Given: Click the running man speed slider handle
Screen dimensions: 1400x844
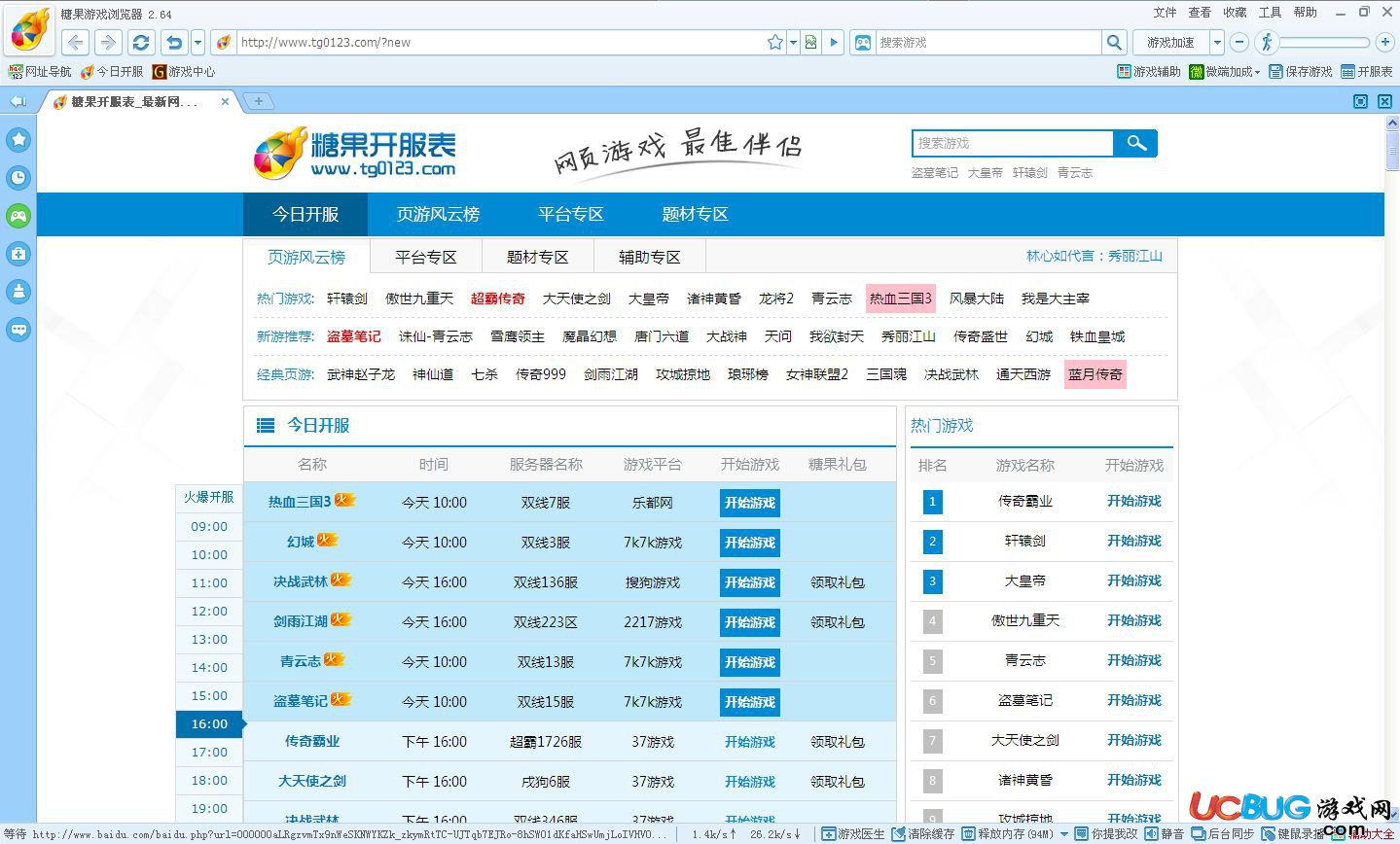Looking at the screenshot, I should tap(1266, 42).
